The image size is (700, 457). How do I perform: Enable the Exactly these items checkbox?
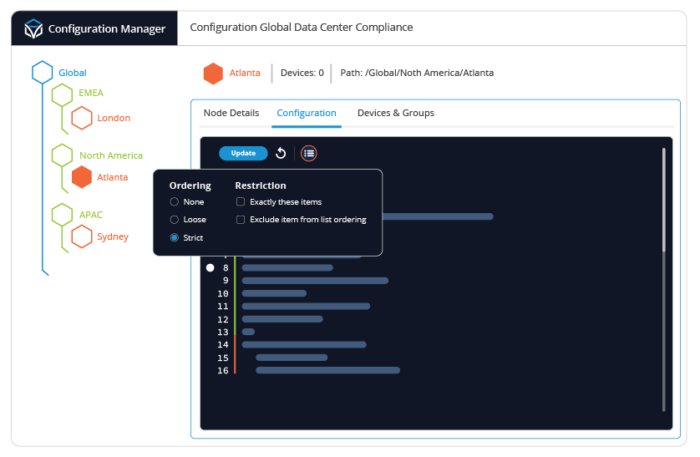241,202
